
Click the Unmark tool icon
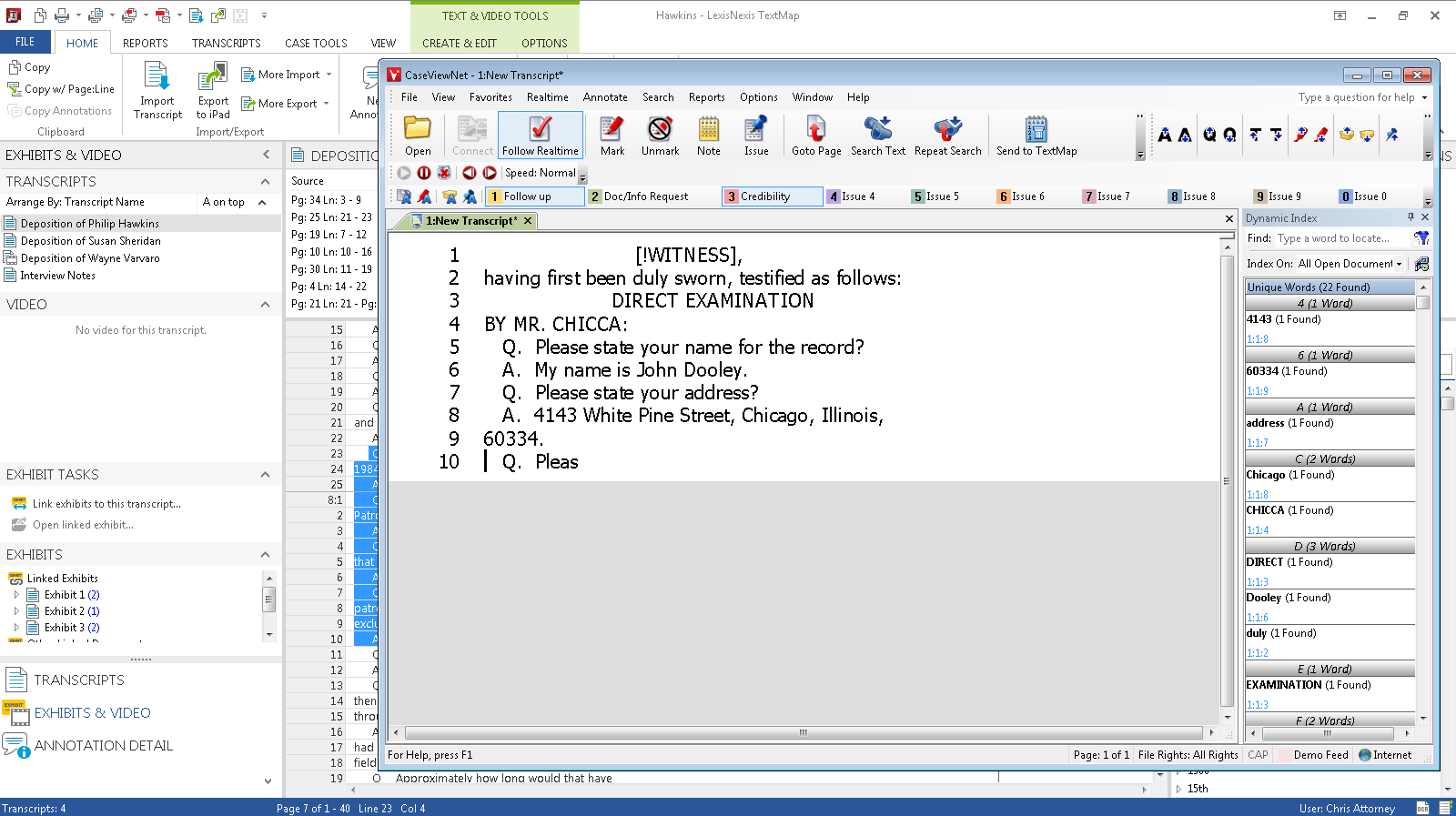click(660, 136)
